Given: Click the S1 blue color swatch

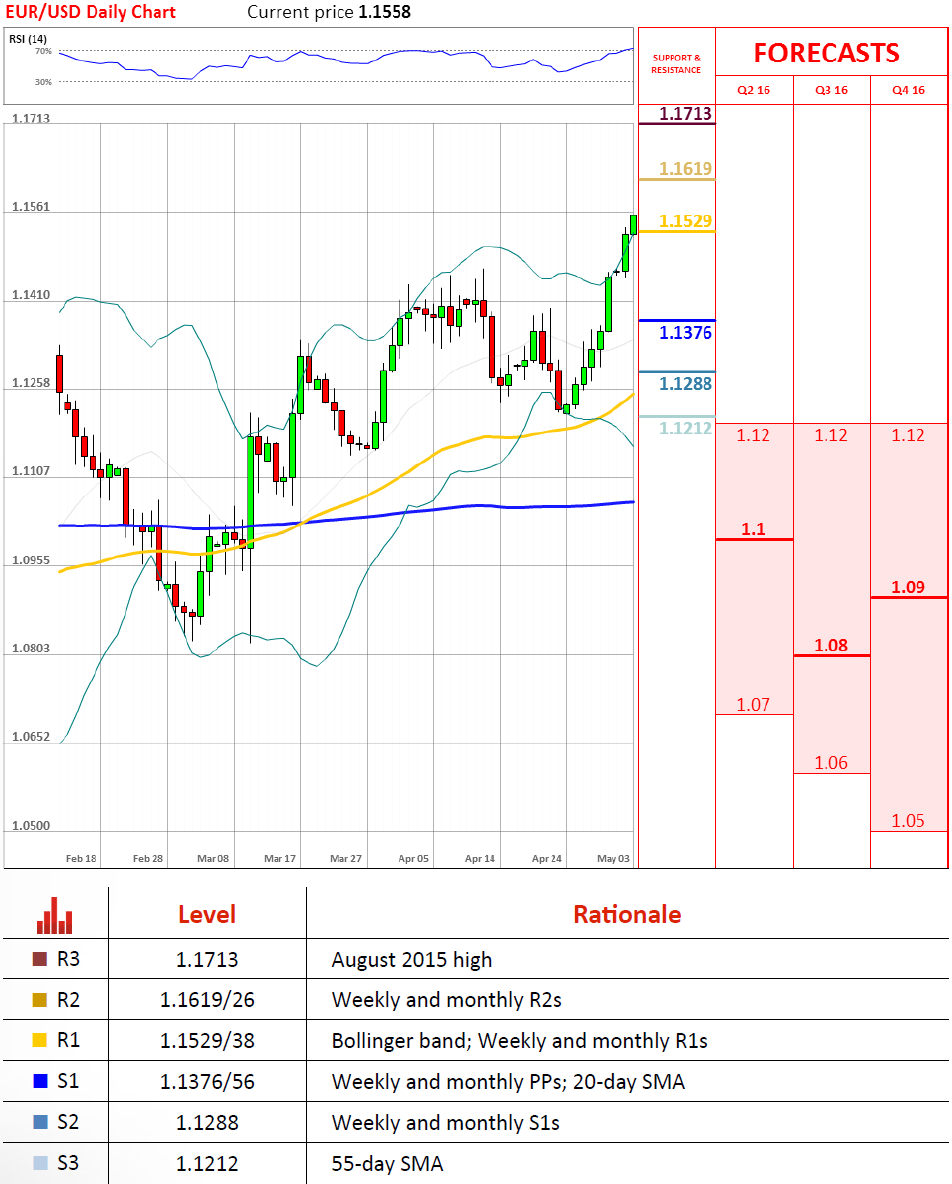Looking at the screenshot, I should [40, 1081].
